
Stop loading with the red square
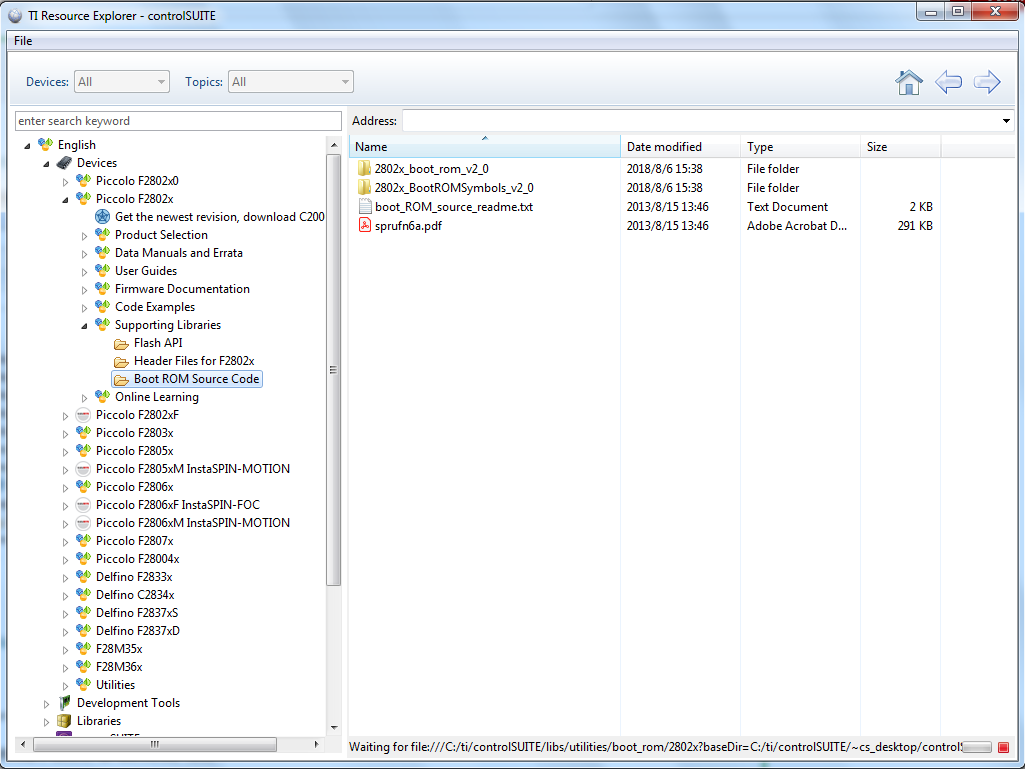coord(1003,747)
